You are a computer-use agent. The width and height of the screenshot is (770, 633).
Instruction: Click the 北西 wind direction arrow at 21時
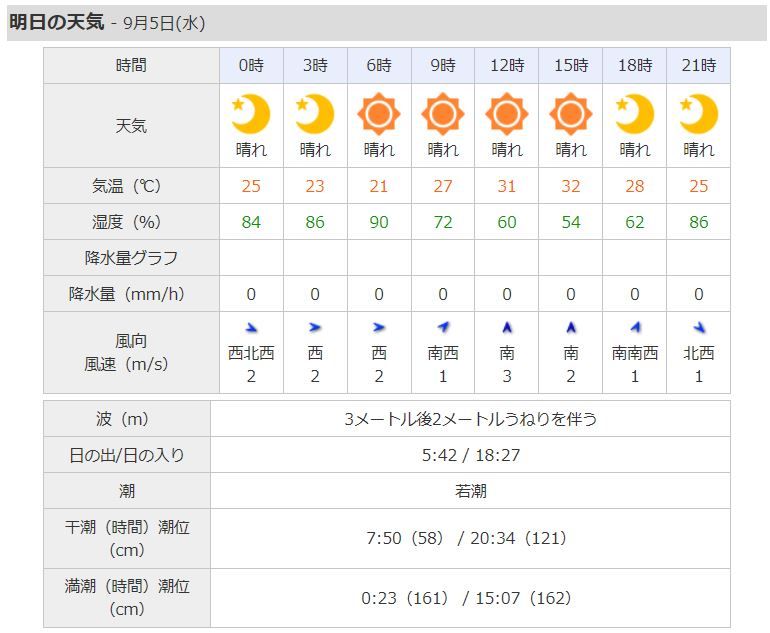[699, 327]
